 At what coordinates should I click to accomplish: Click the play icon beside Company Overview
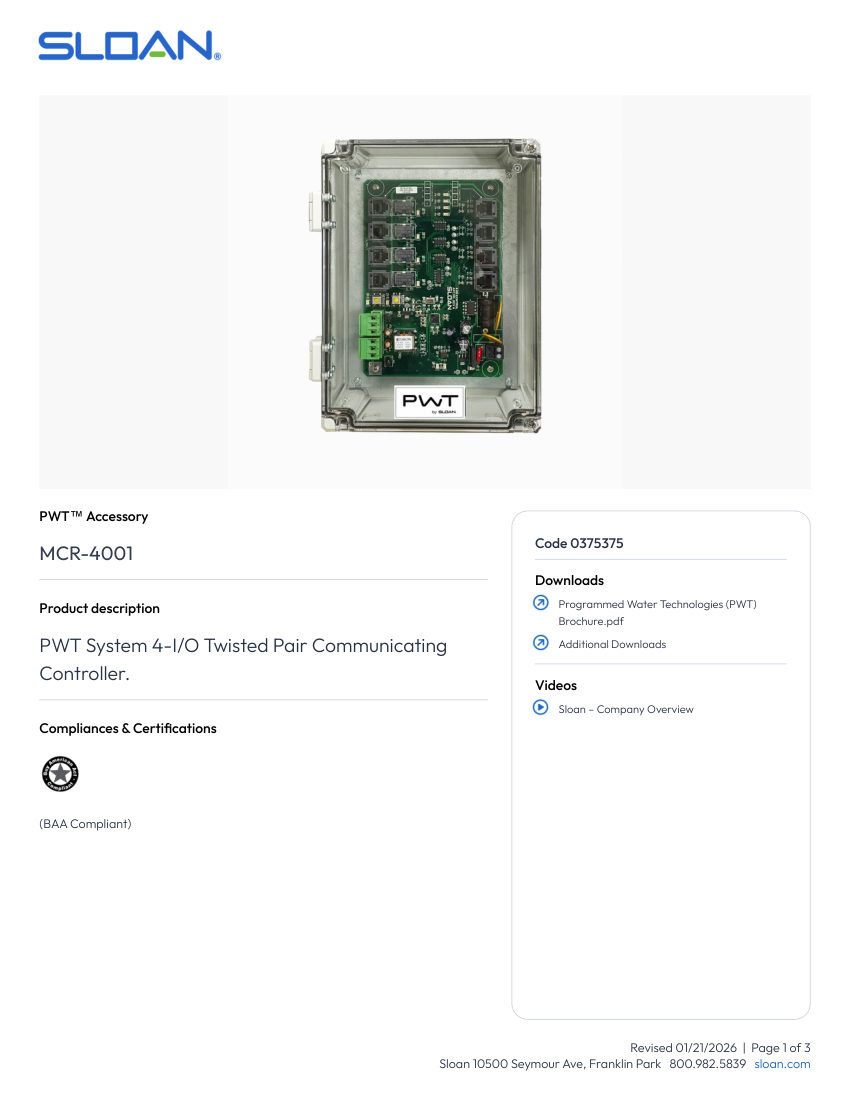541,707
